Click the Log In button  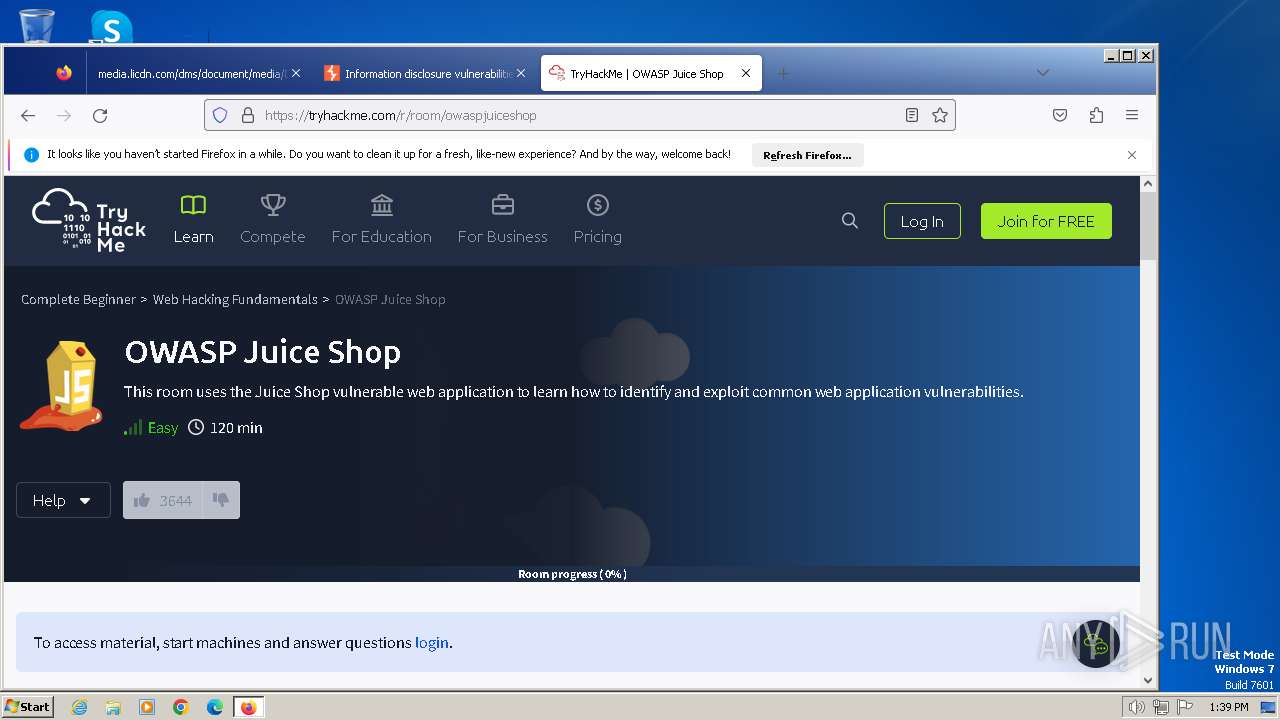coord(922,221)
